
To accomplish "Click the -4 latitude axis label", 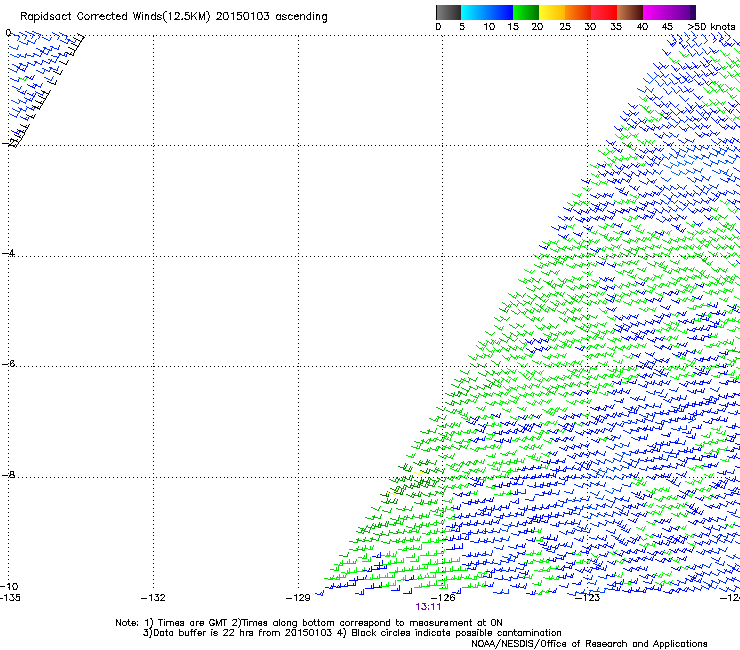I will [x=8, y=253].
